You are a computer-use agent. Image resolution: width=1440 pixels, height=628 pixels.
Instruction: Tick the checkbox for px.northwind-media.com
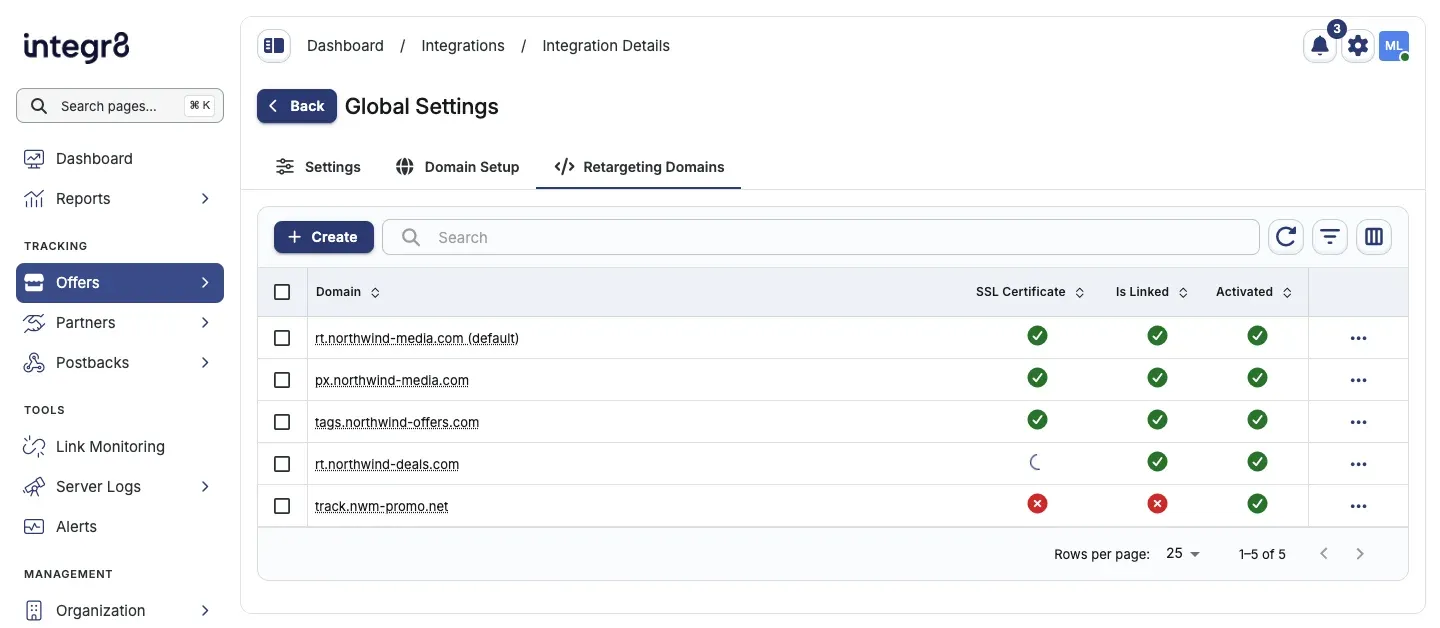coord(282,380)
